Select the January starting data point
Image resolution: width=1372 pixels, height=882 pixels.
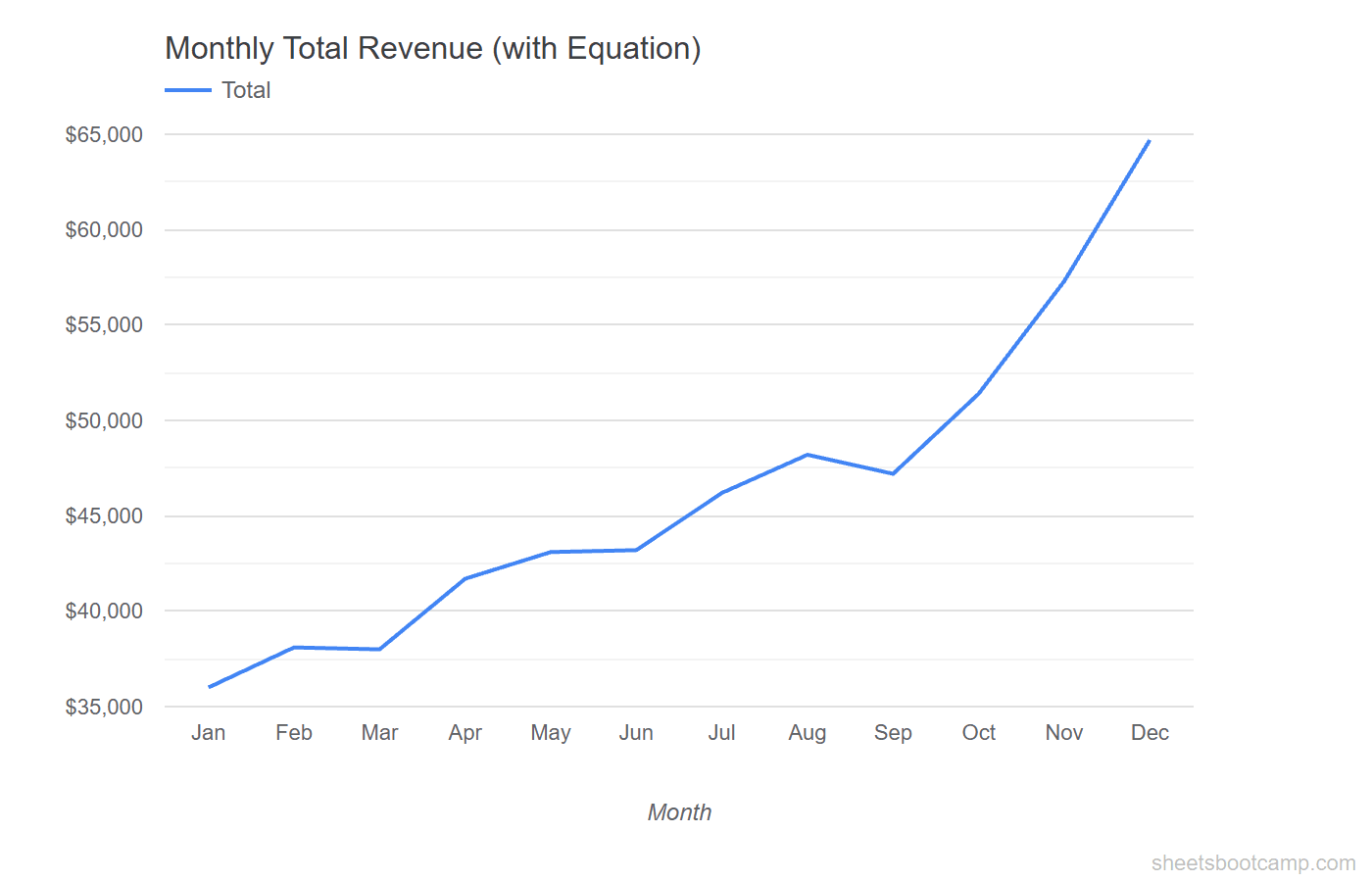point(209,685)
